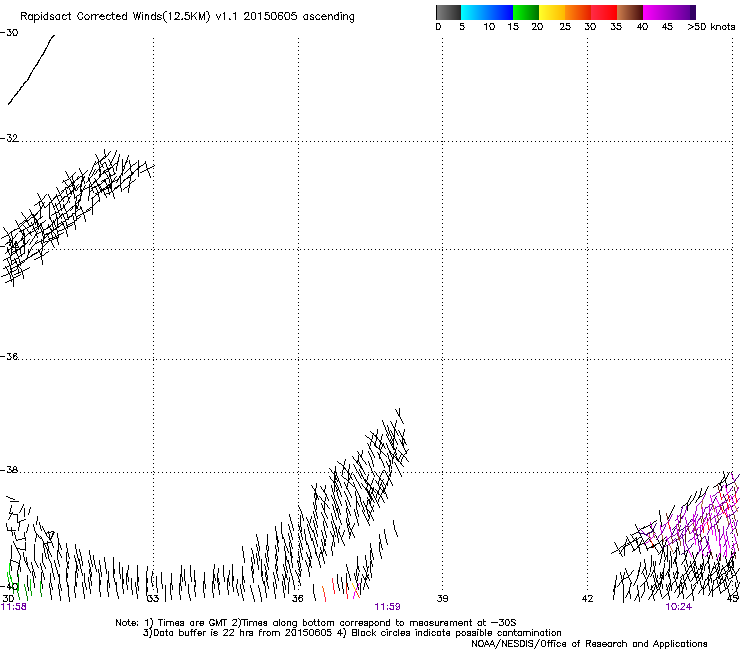Click the '39' longitude axis label
The width and height of the screenshot is (740, 650).
[442, 599]
